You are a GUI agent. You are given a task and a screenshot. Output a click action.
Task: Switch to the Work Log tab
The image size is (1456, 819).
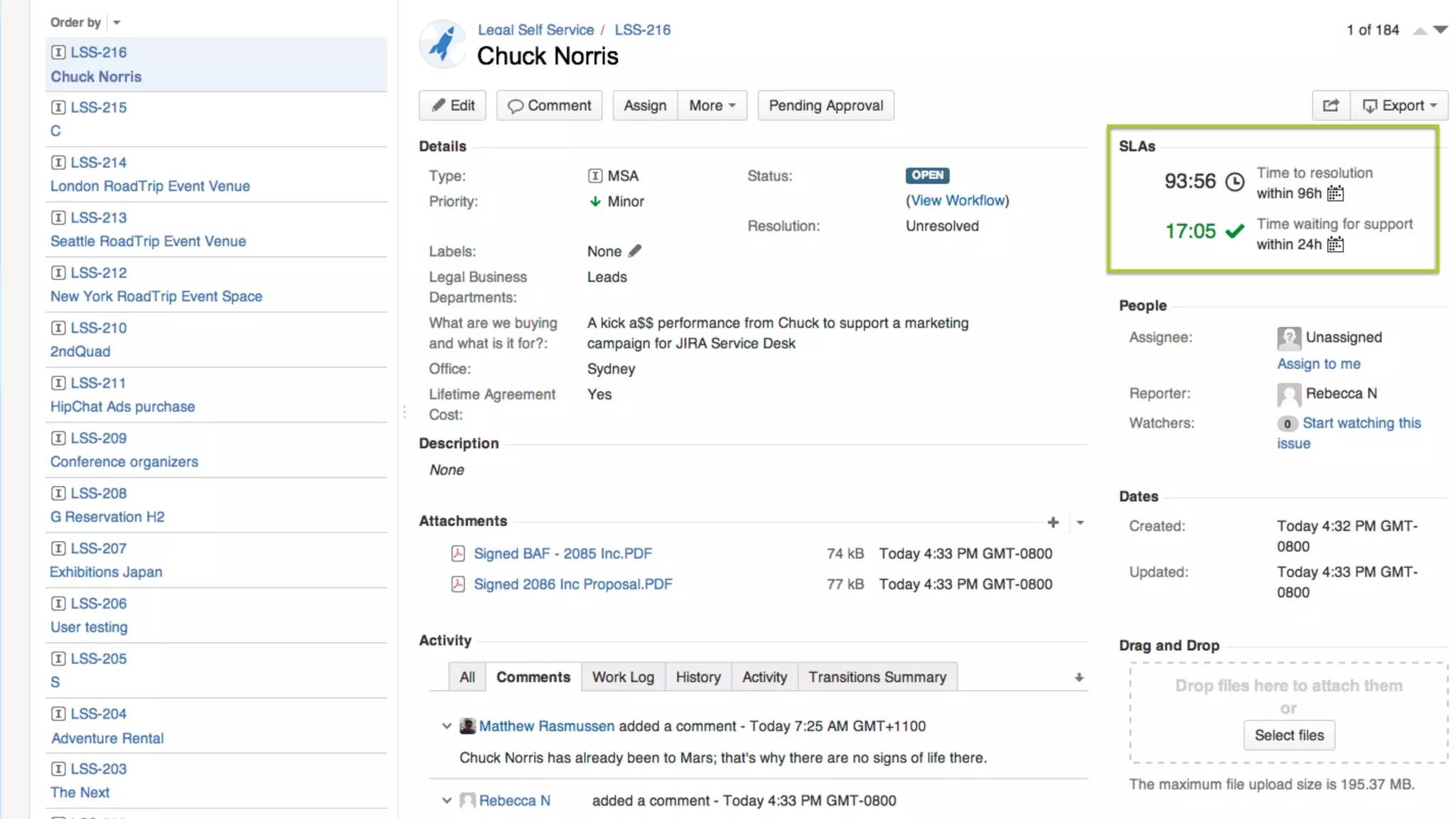[623, 677]
